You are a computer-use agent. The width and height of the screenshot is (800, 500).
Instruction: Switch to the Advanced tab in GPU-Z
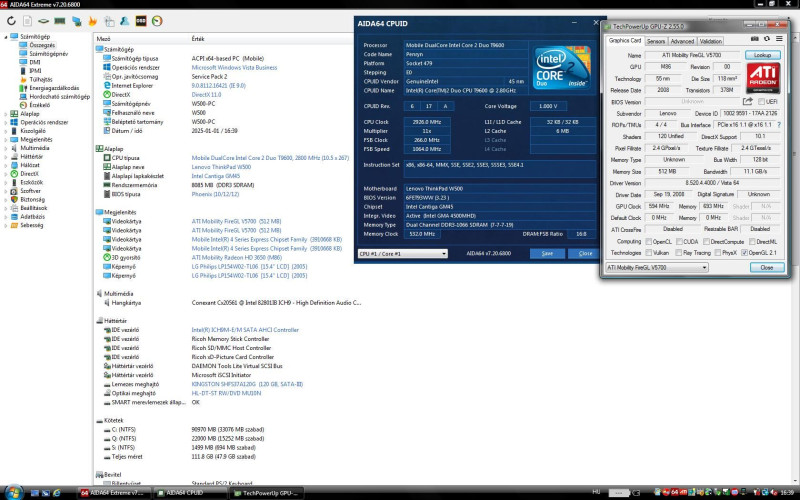[x=682, y=41]
